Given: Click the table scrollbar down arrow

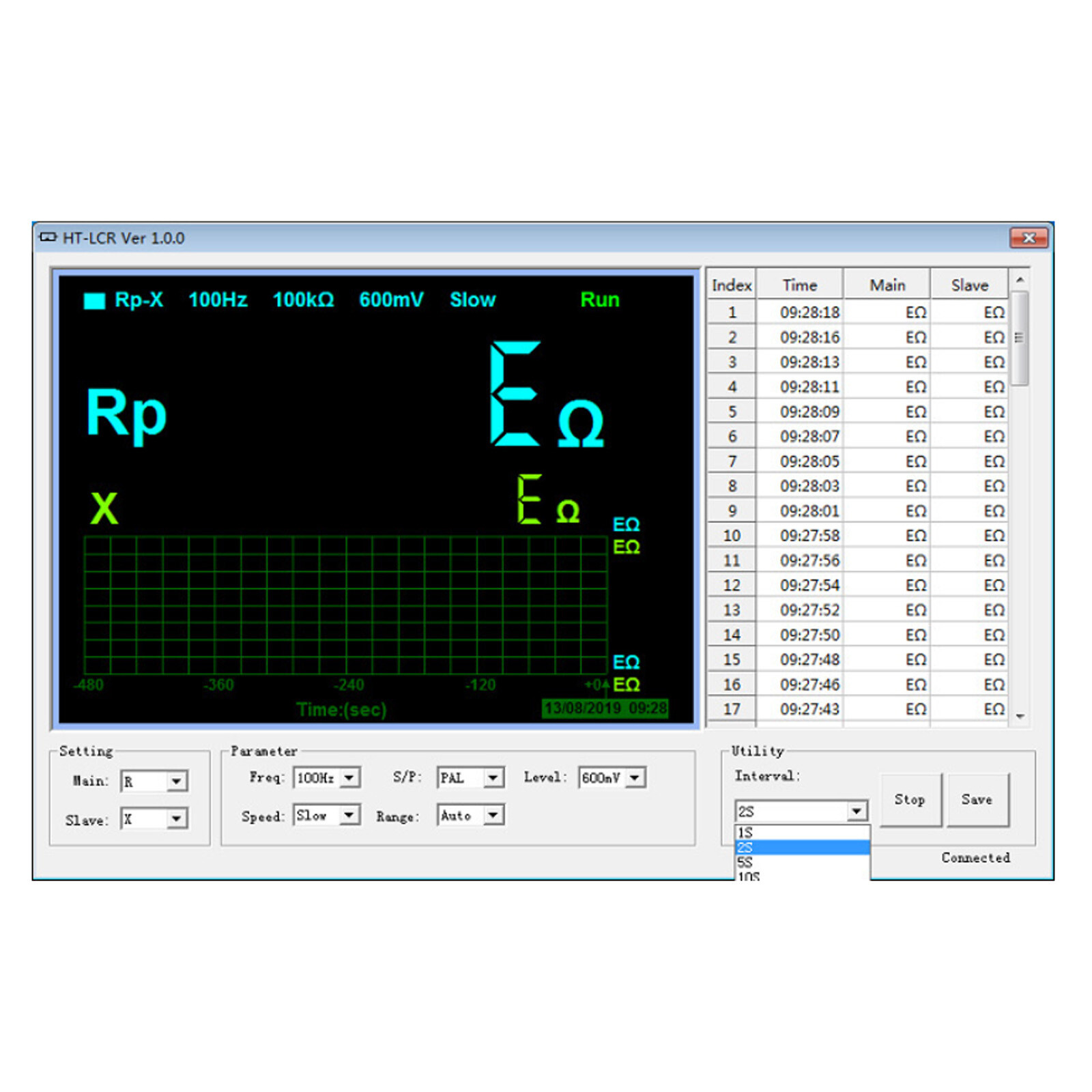Looking at the screenshot, I should (x=1020, y=716).
